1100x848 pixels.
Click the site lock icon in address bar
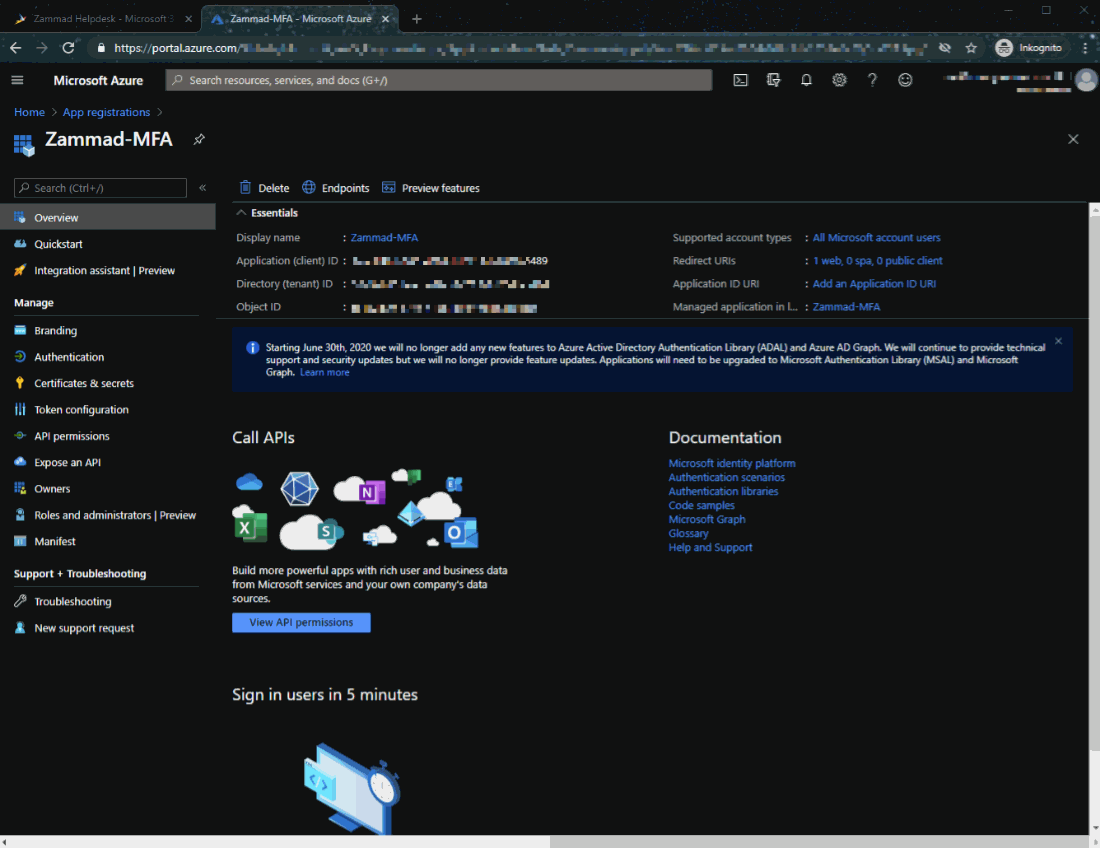101,48
